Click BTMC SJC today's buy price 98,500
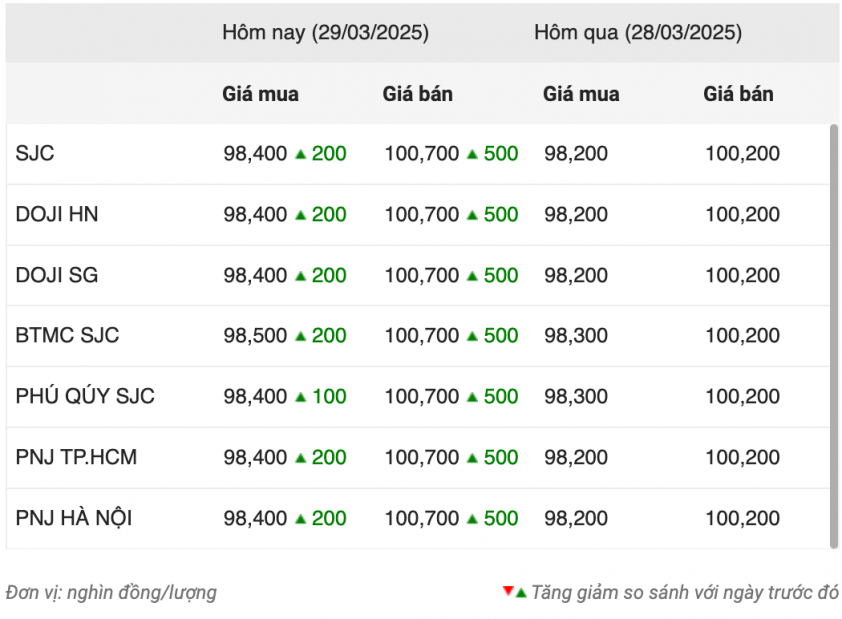842x619 pixels. [255, 336]
